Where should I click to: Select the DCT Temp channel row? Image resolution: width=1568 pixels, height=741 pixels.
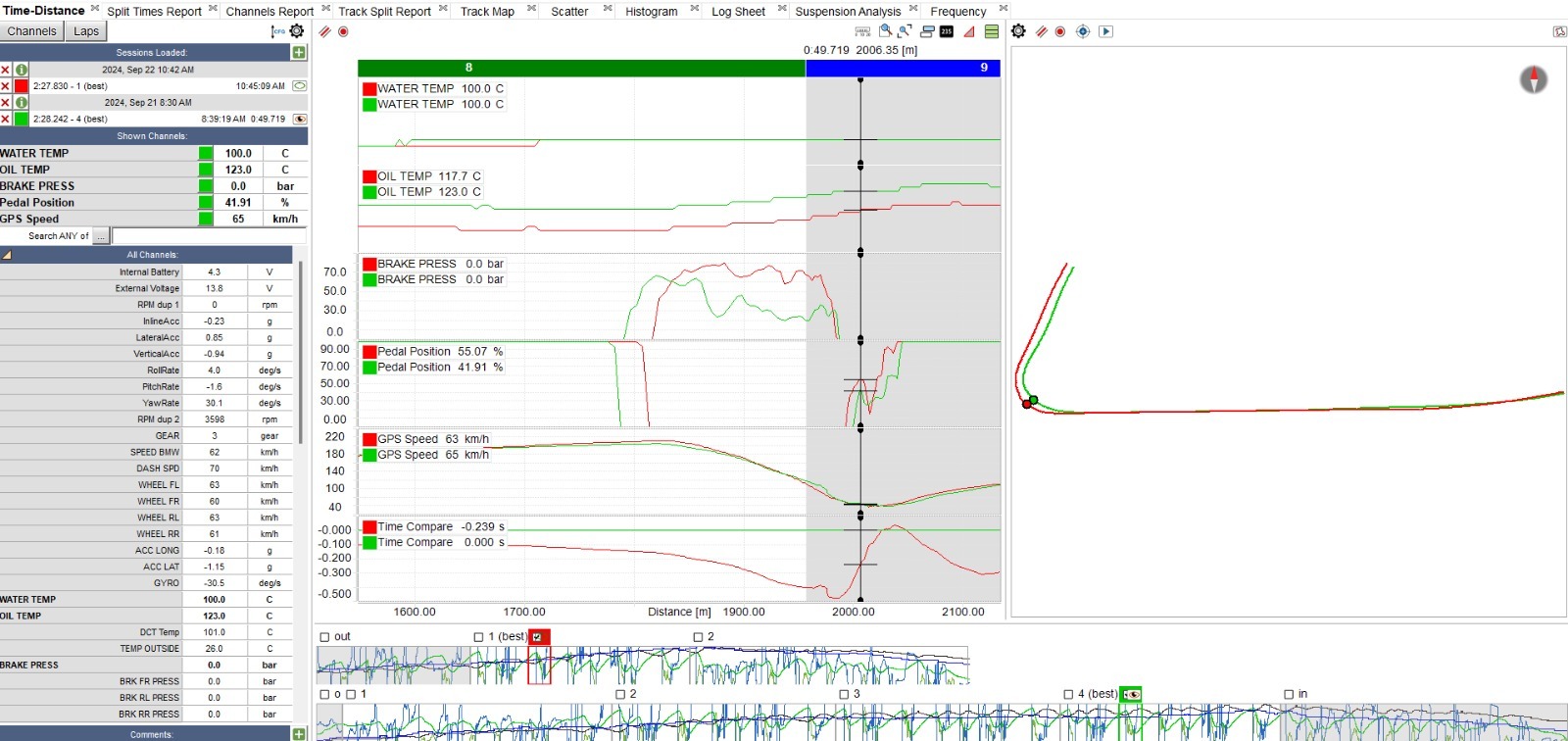point(147,632)
